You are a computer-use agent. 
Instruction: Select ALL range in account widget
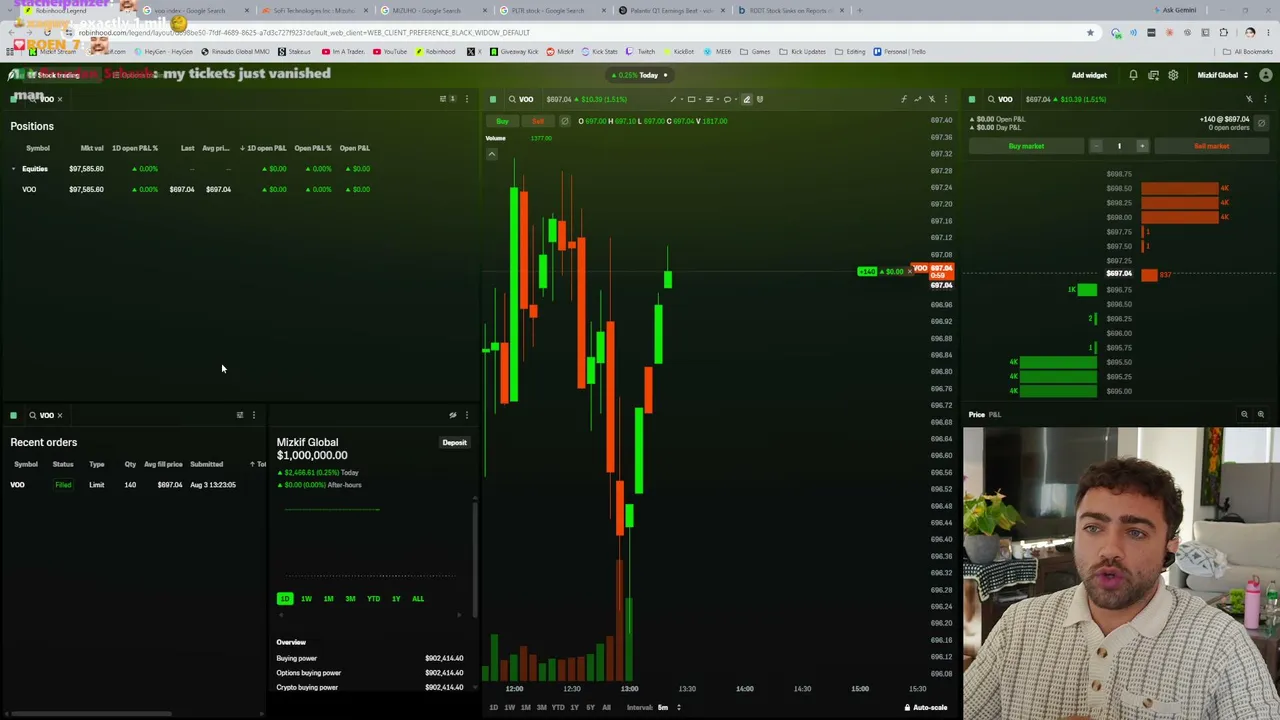[x=418, y=599]
